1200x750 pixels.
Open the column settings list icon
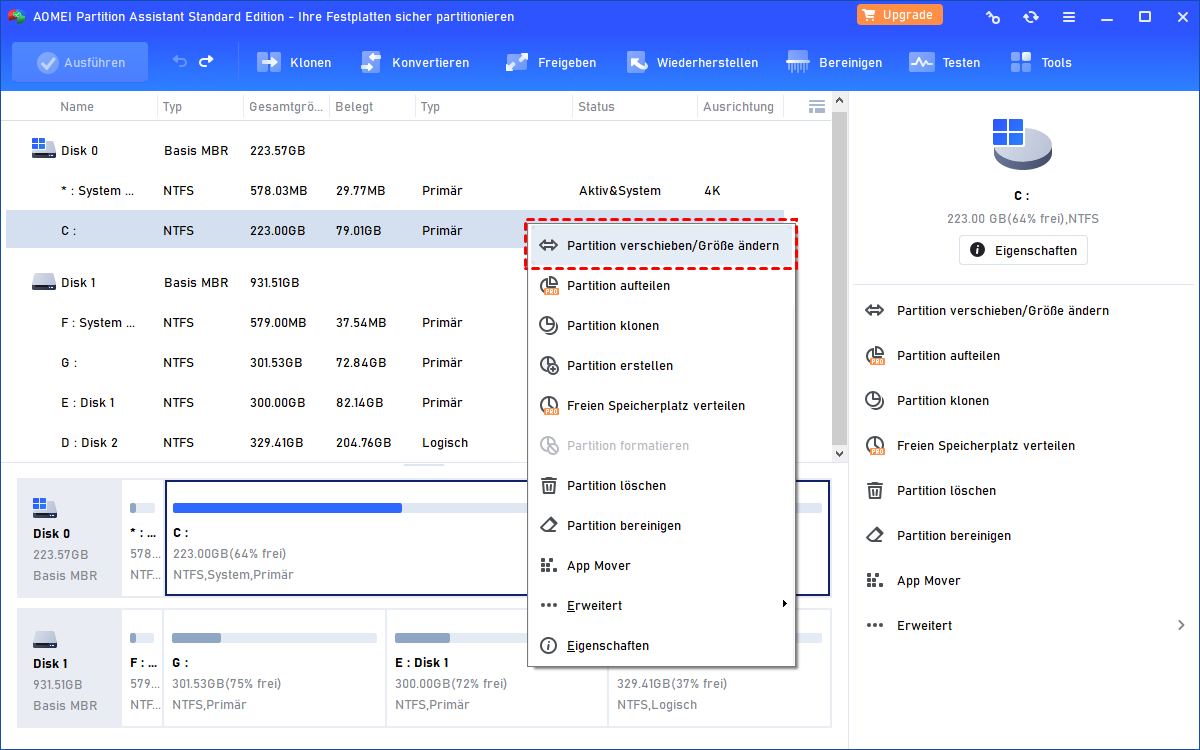[x=817, y=106]
